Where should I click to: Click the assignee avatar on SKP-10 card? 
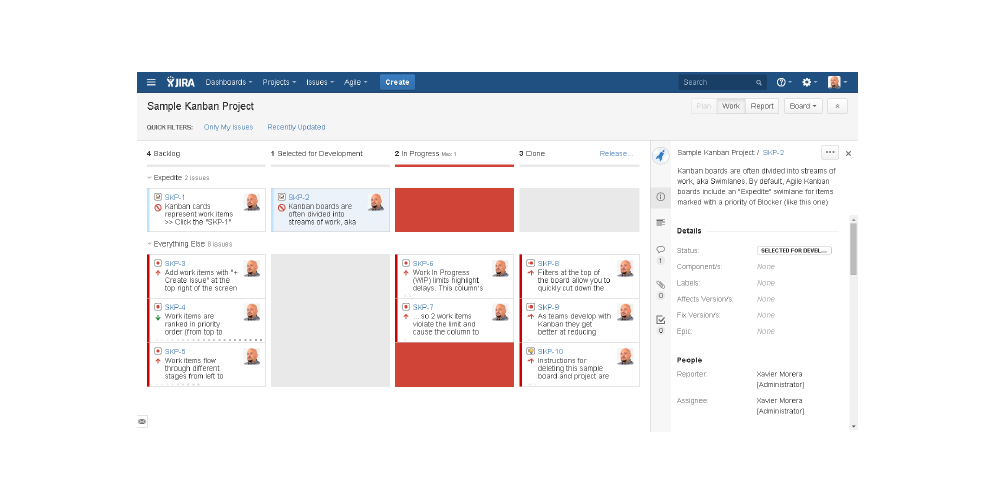(x=625, y=356)
